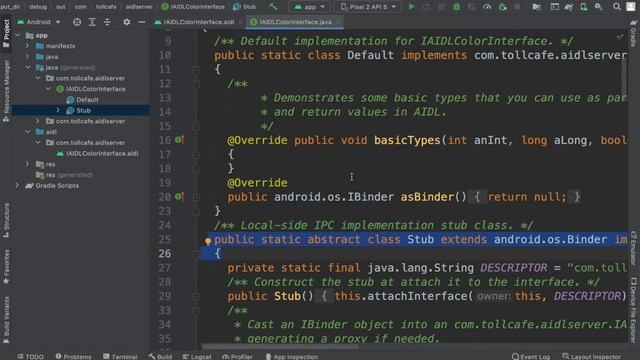640x360 pixels.
Task: Expand Gradle Scripts node
Action: tap(18, 185)
